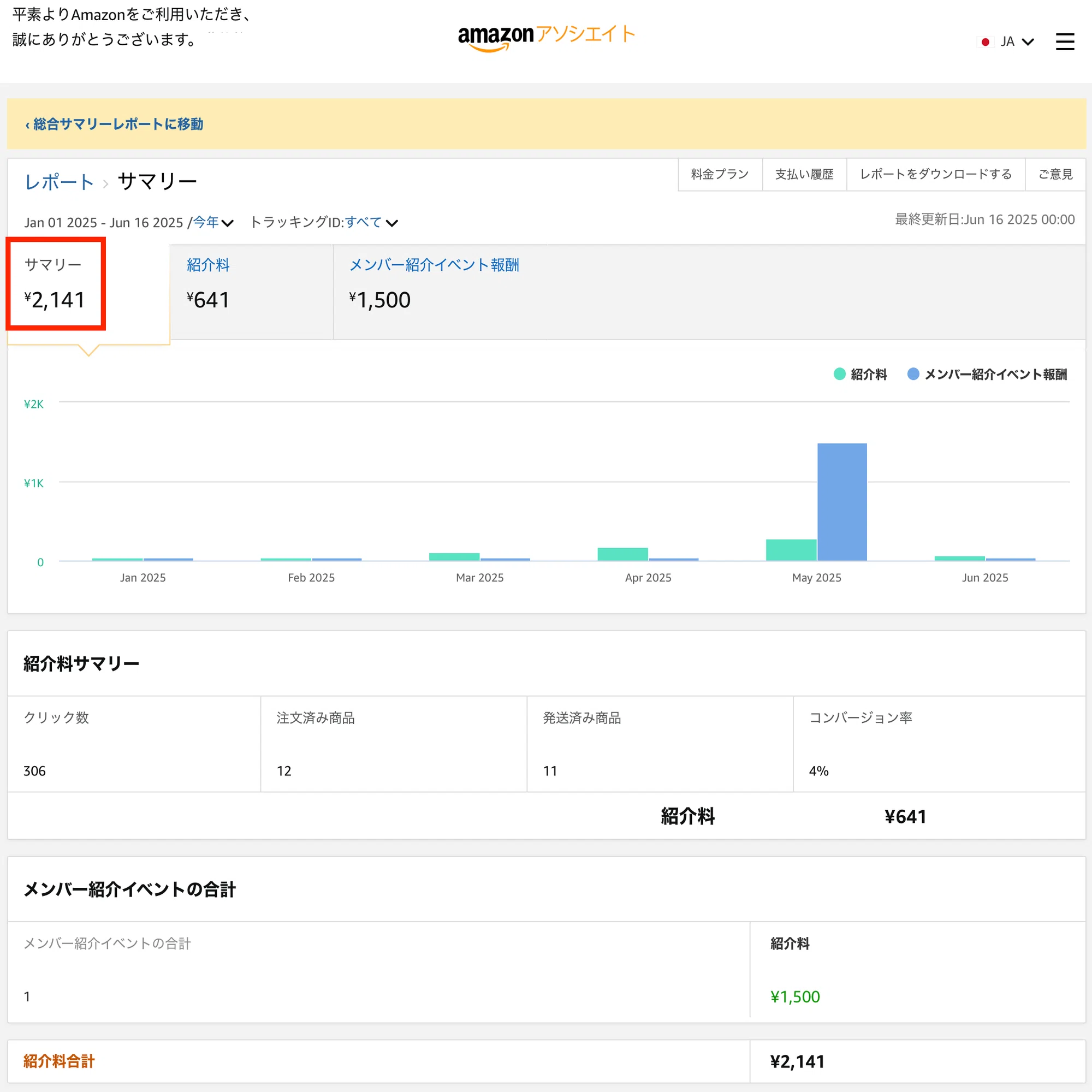Click the Mar 2025 green bar
Screen dimensions: 1092x1092
(x=454, y=557)
